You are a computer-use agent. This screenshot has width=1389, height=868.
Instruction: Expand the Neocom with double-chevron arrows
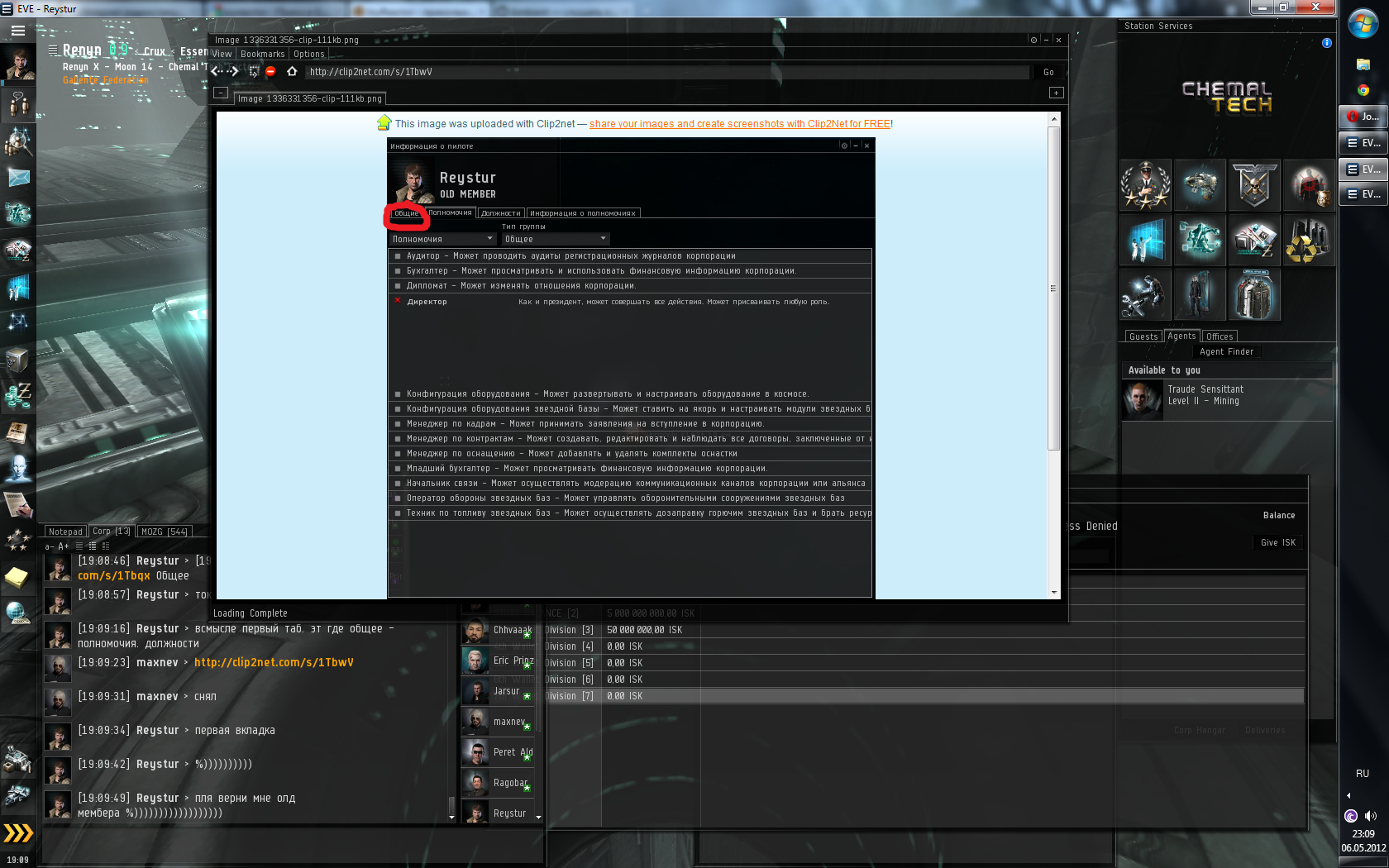coord(18,832)
